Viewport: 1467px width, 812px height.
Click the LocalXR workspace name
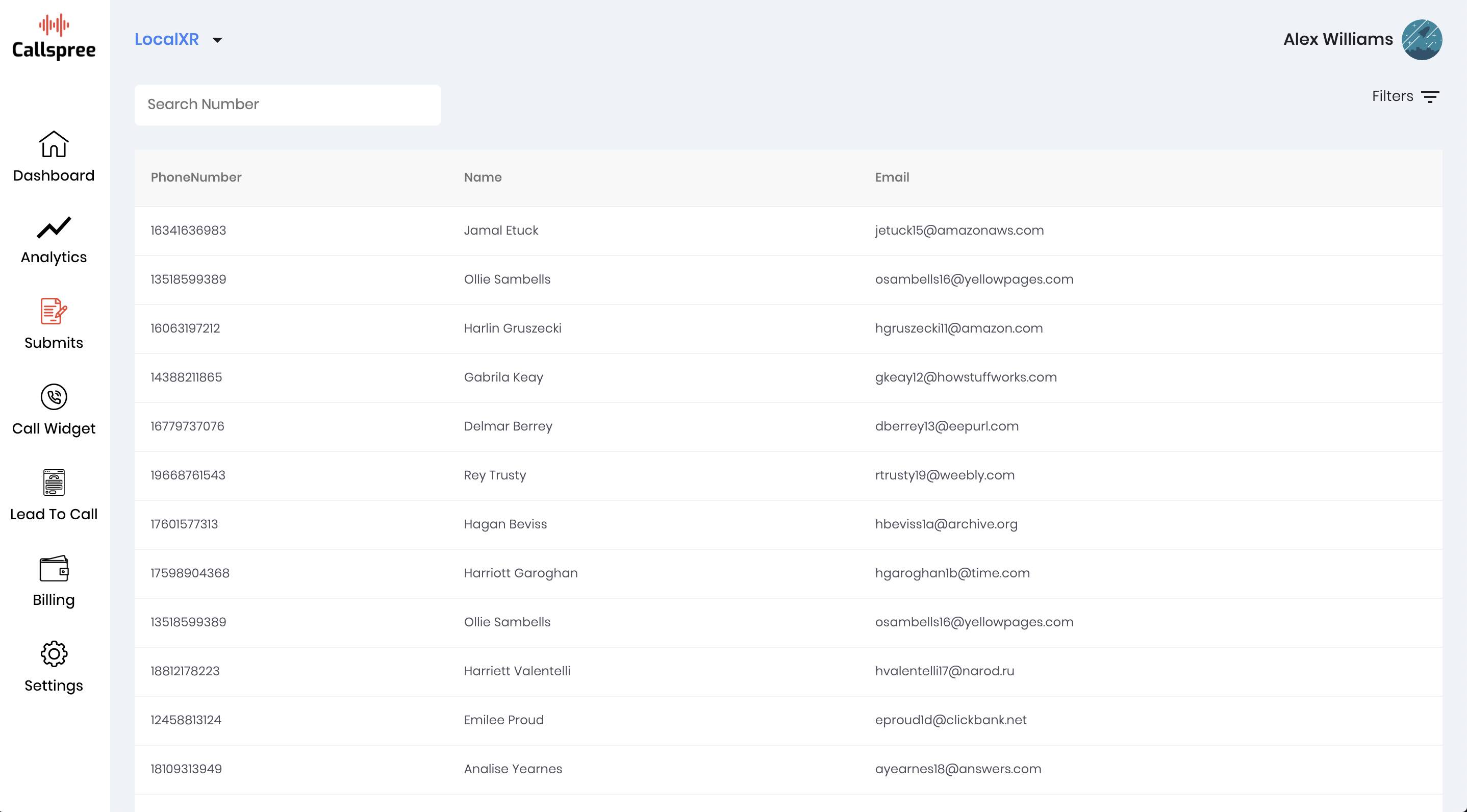(x=167, y=39)
